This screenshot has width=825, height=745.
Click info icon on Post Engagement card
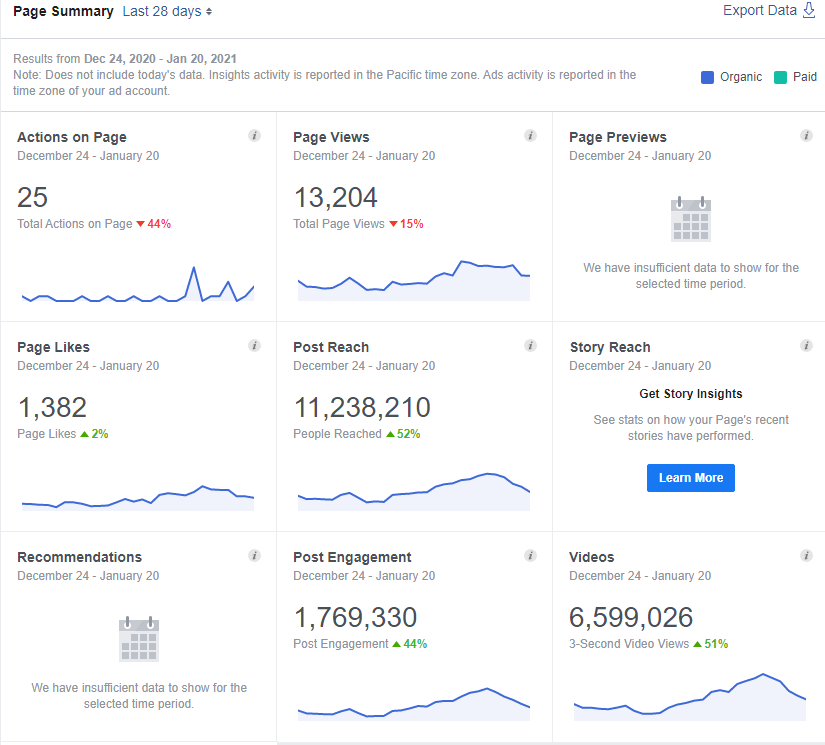530,556
